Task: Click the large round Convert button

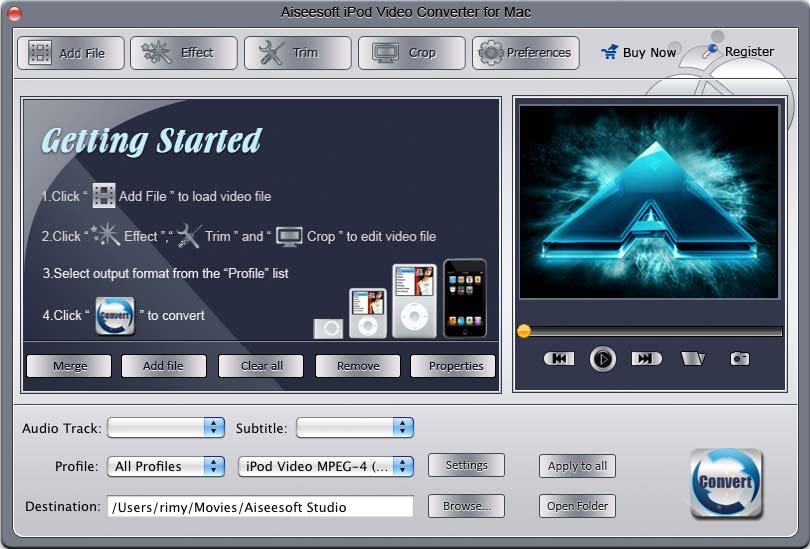Action: [726, 482]
